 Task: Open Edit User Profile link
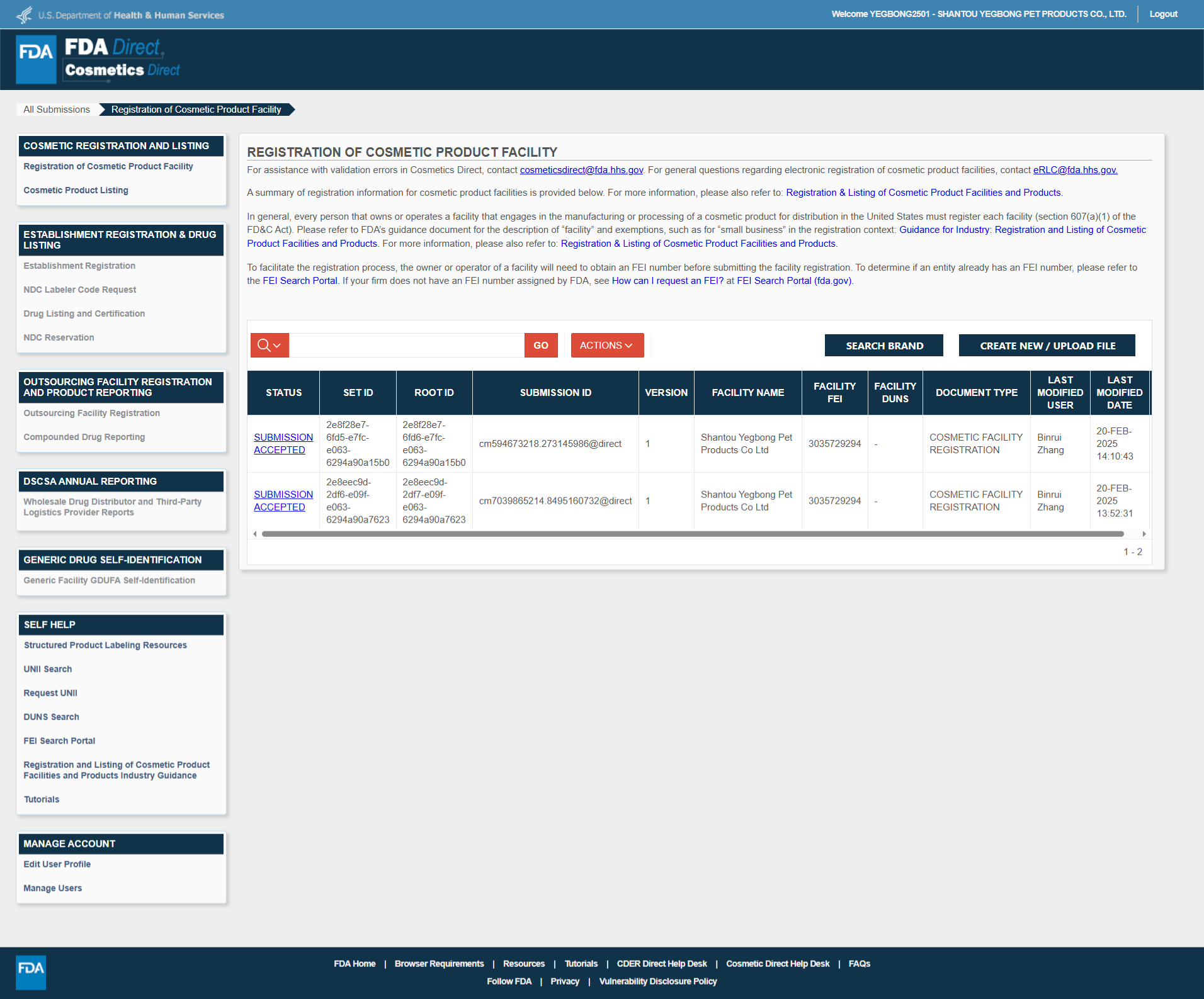point(57,864)
